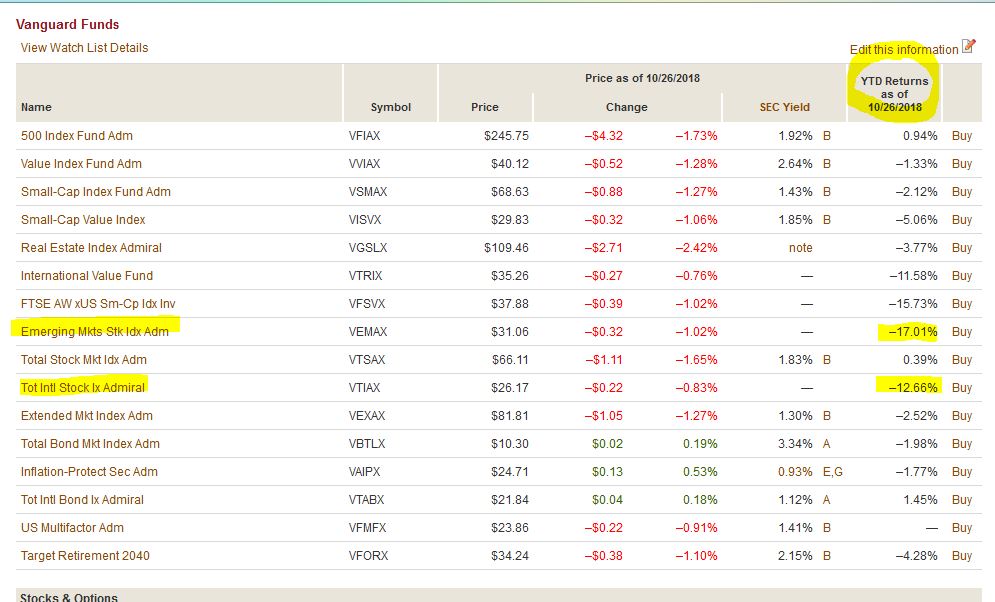This screenshot has width=995, height=602.
Task: Click the Change column header
Action: coord(626,107)
